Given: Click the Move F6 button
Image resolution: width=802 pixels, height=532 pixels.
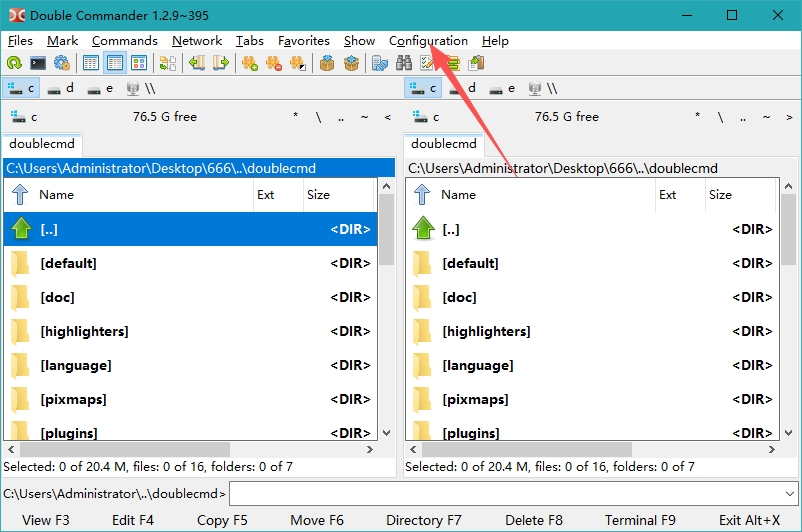Looking at the screenshot, I should point(317,520).
